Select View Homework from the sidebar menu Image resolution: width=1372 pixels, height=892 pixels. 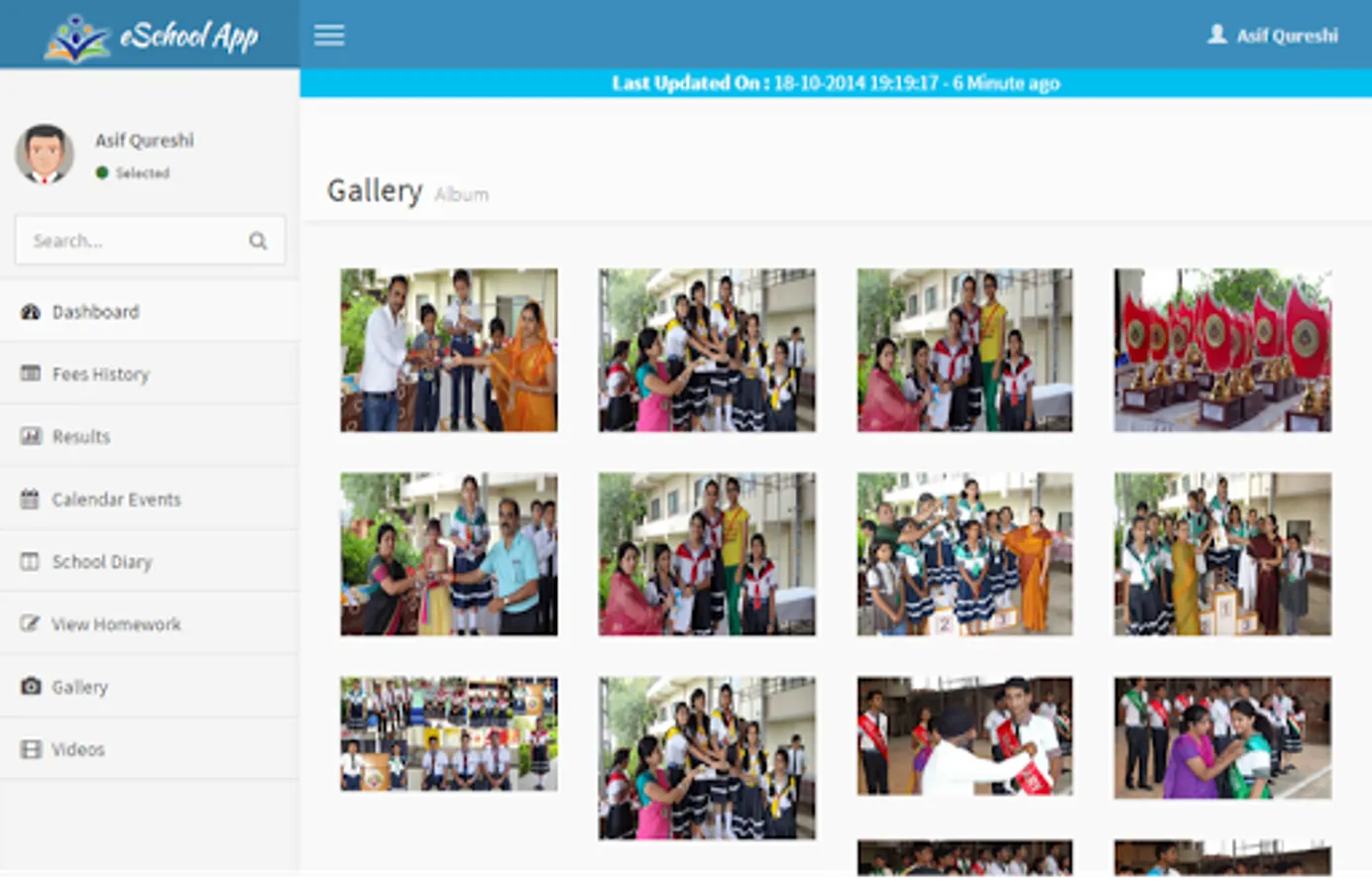[x=116, y=623]
